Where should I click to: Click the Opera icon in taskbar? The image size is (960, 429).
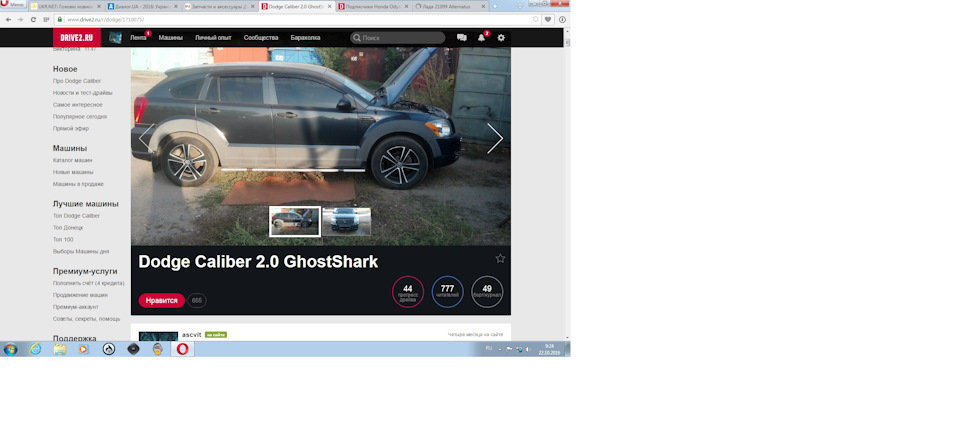[x=182, y=349]
